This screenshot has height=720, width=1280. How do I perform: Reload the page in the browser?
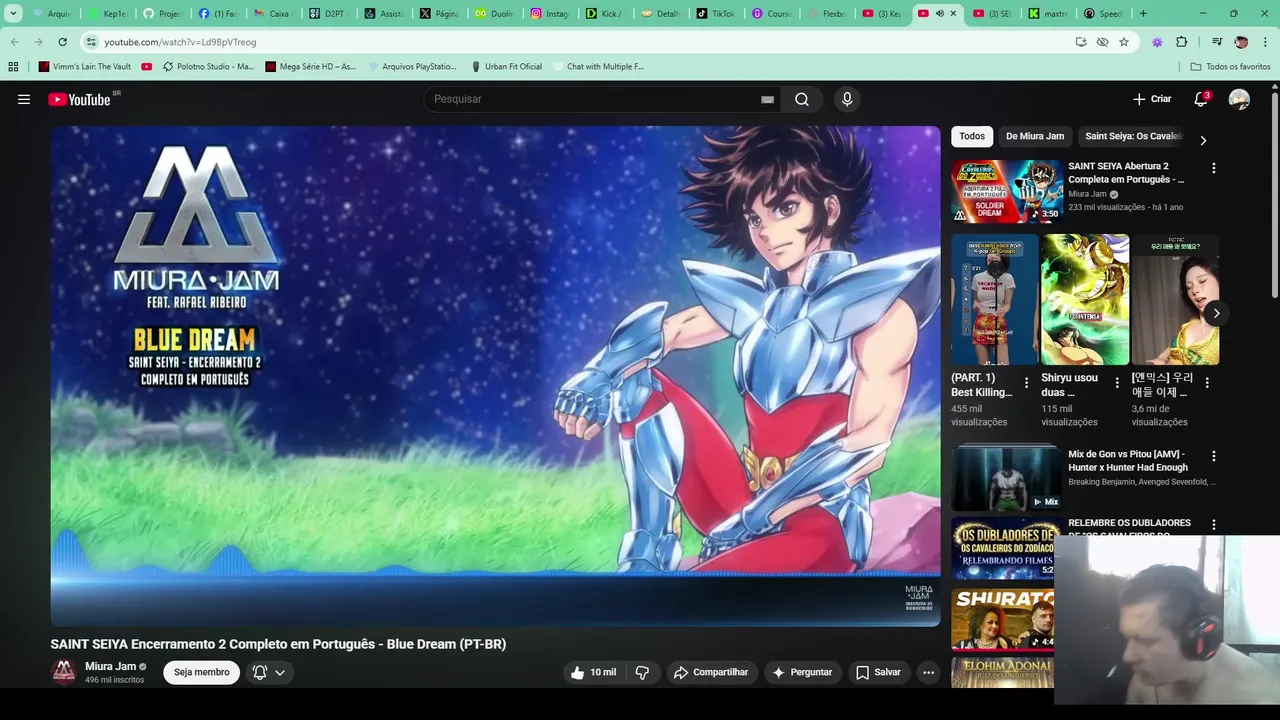tap(62, 42)
